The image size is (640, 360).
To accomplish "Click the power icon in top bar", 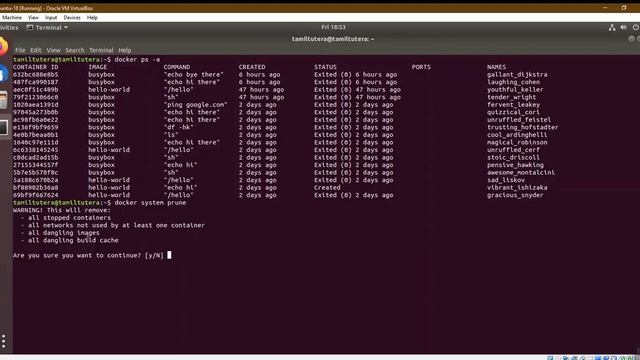I will (636, 27).
